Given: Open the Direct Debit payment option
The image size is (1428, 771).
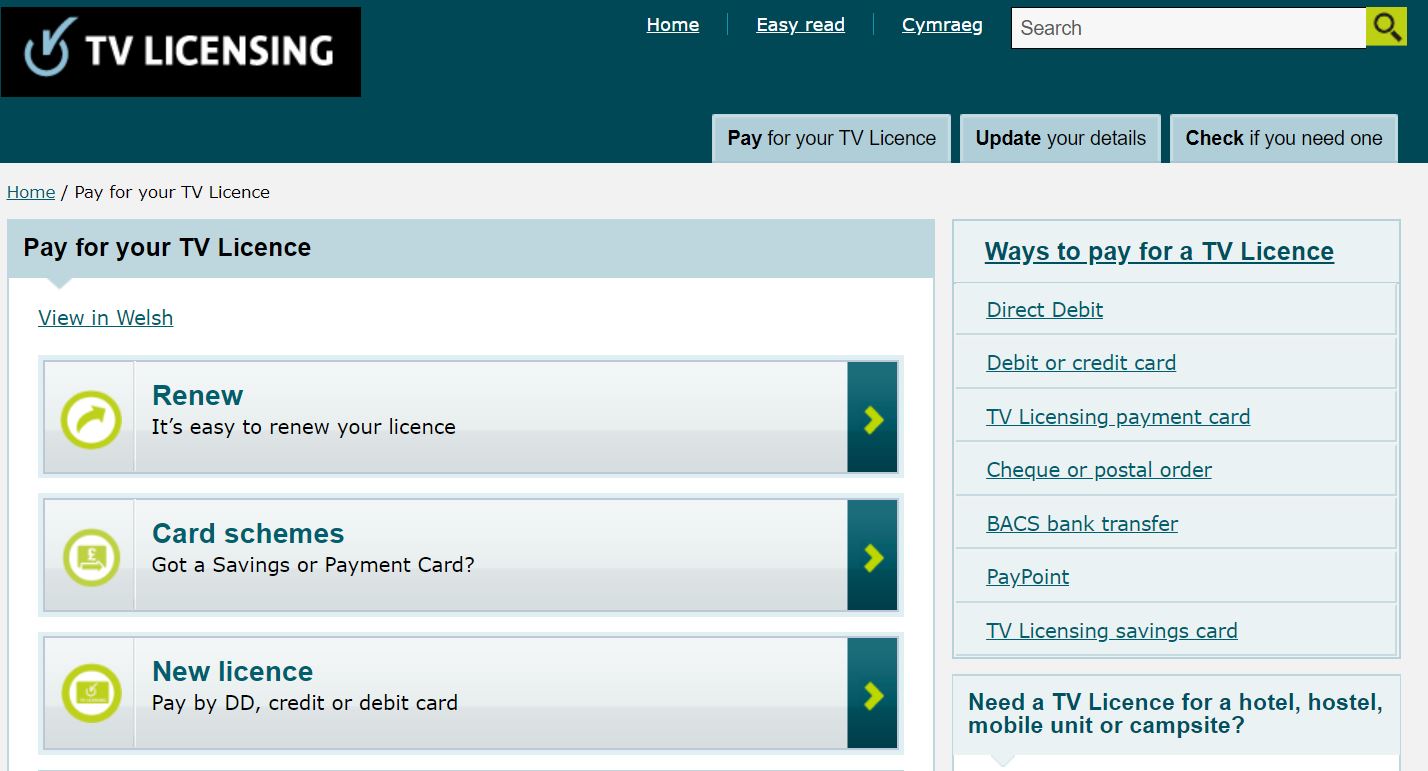Looking at the screenshot, I should point(1044,309).
